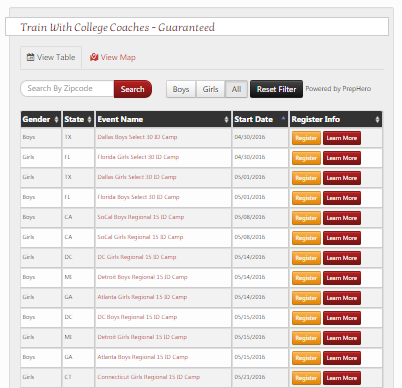Open DC Boys Regional 15 ID Camp link

coord(137,317)
